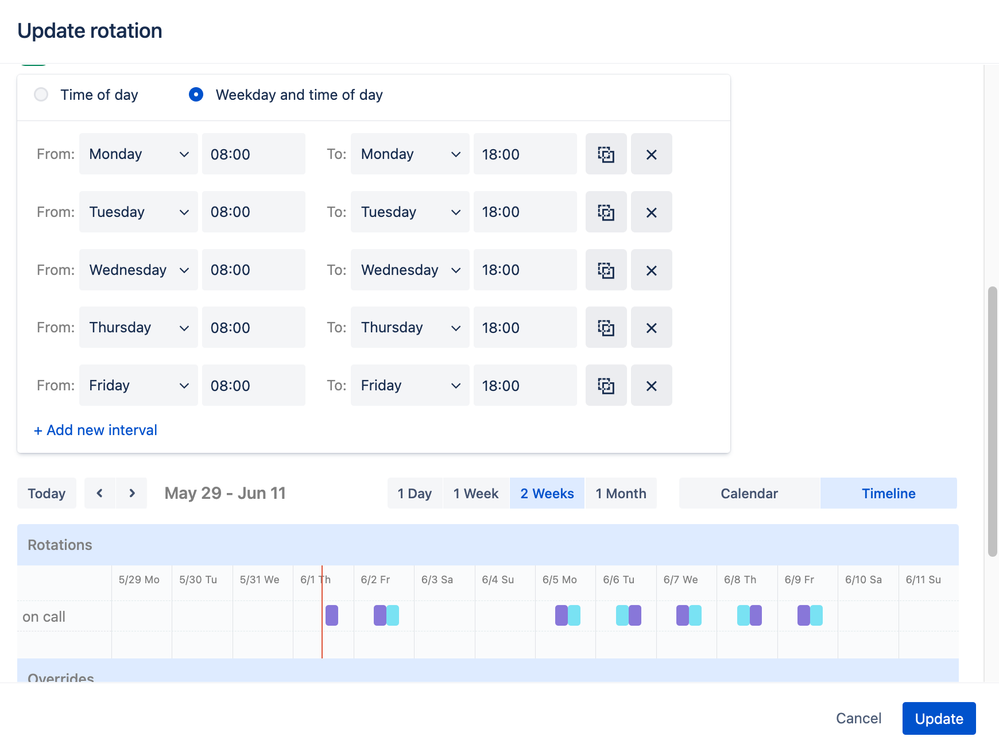Click the dialog vertical scrollbar

(992, 422)
